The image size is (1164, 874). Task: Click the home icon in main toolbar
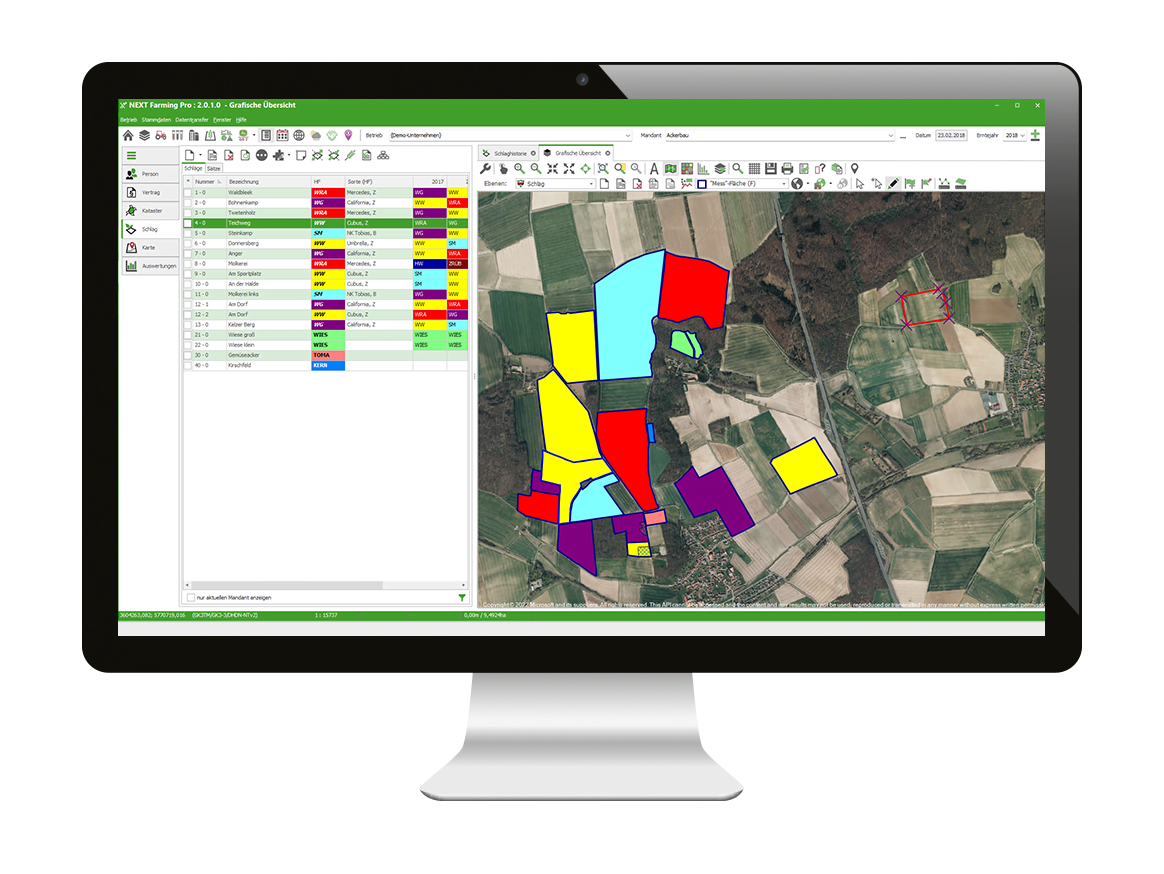pyautogui.click(x=128, y=135)
